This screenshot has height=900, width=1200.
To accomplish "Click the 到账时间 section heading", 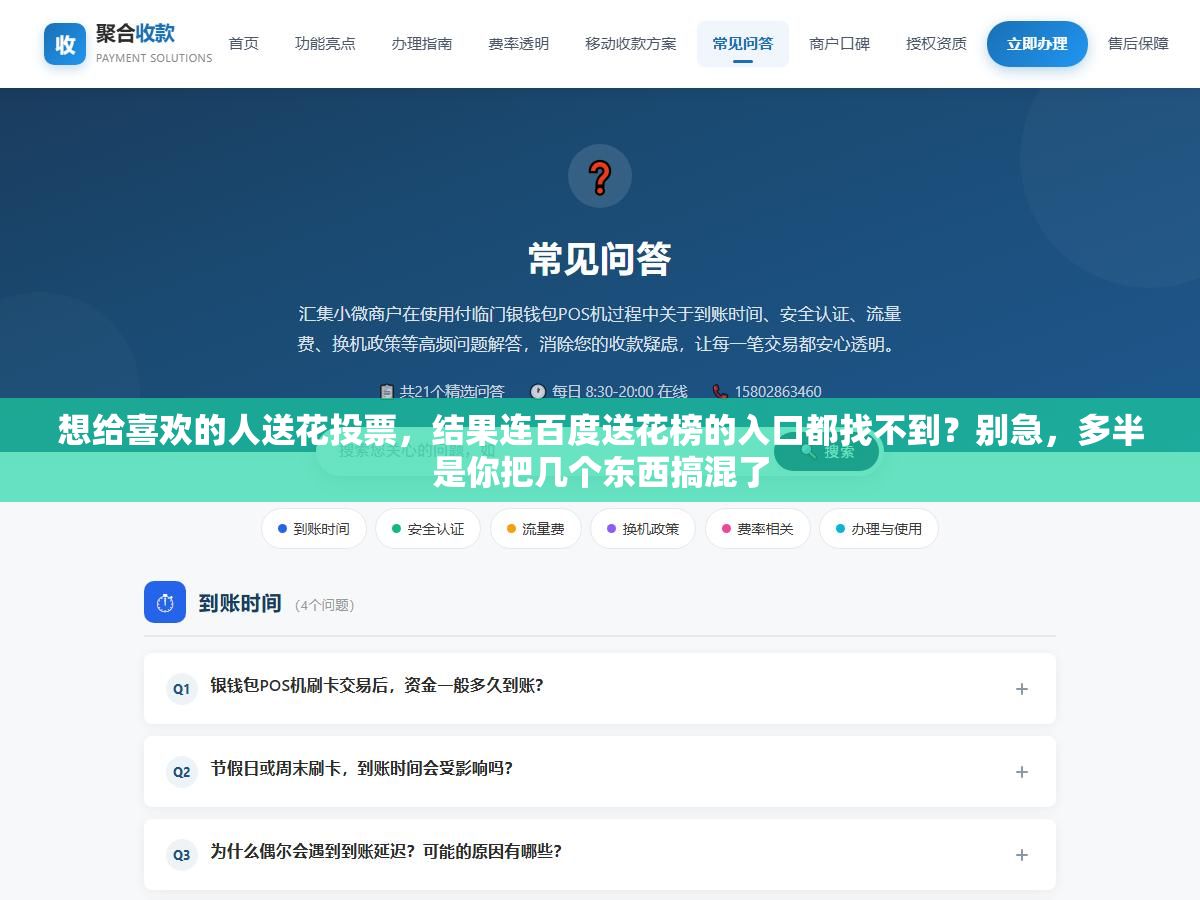I will click(x=240, y=603).
